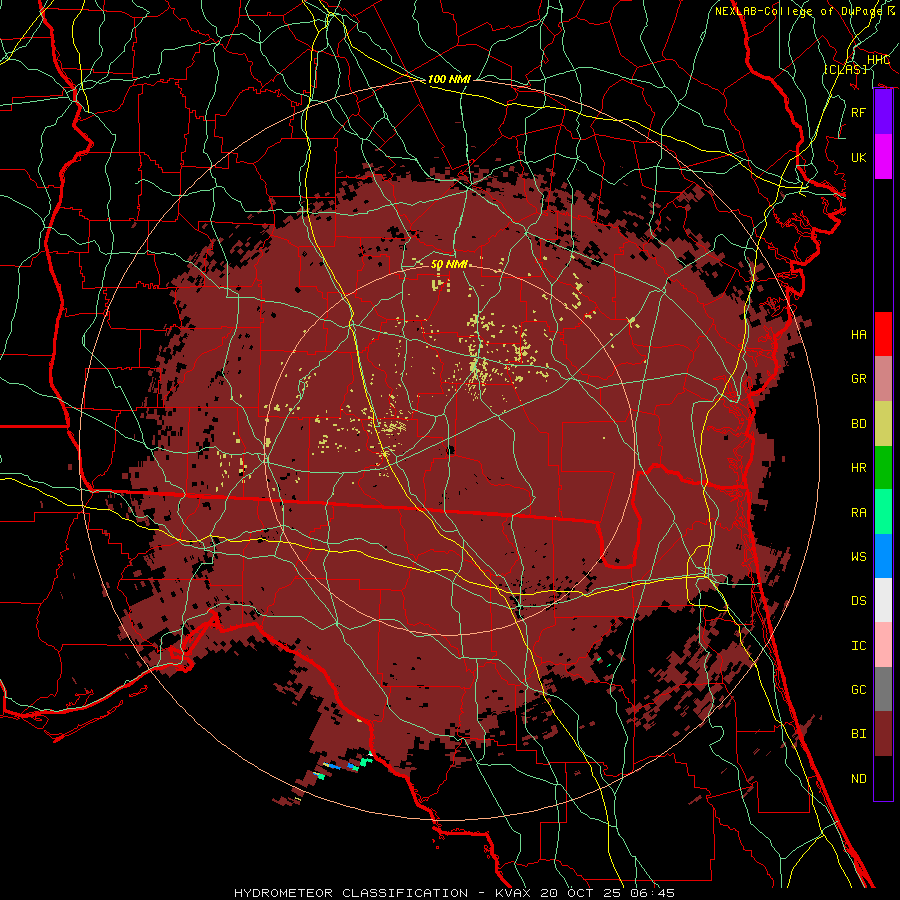
Task: Click the 50 NMI range ring label
Action: tap(449, 265)
